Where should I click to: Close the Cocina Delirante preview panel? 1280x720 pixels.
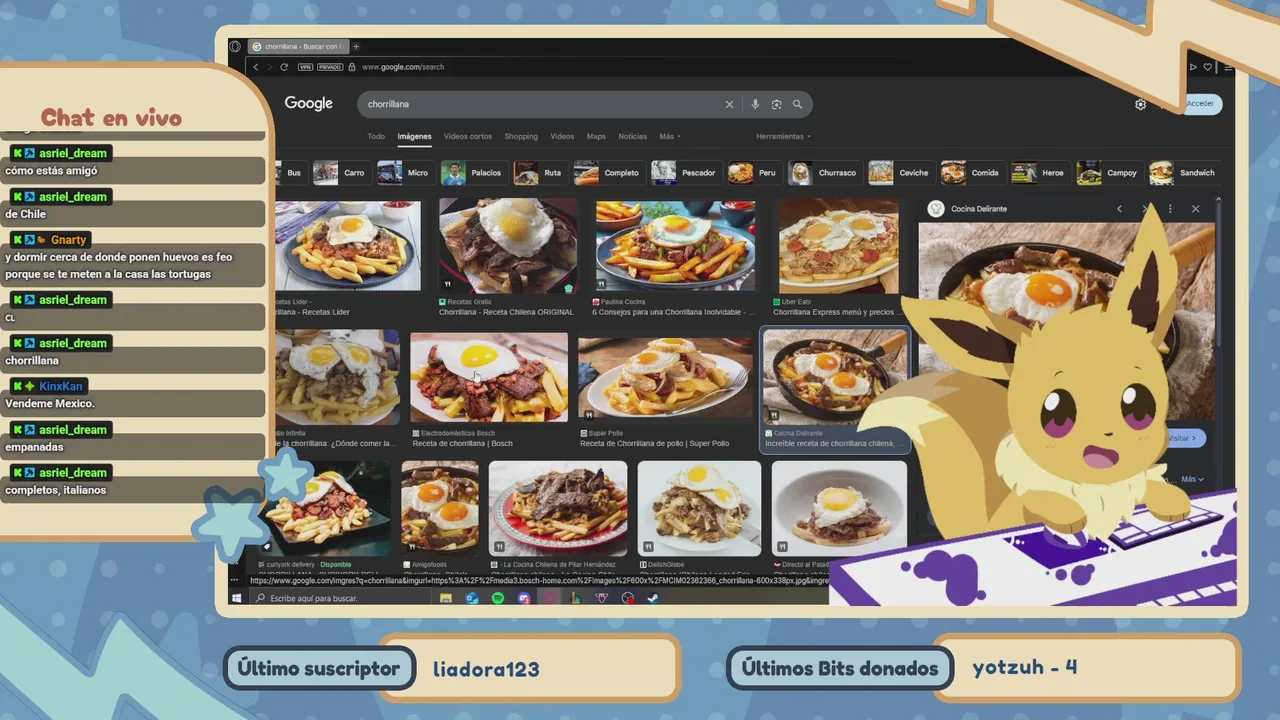[1195, 209]
